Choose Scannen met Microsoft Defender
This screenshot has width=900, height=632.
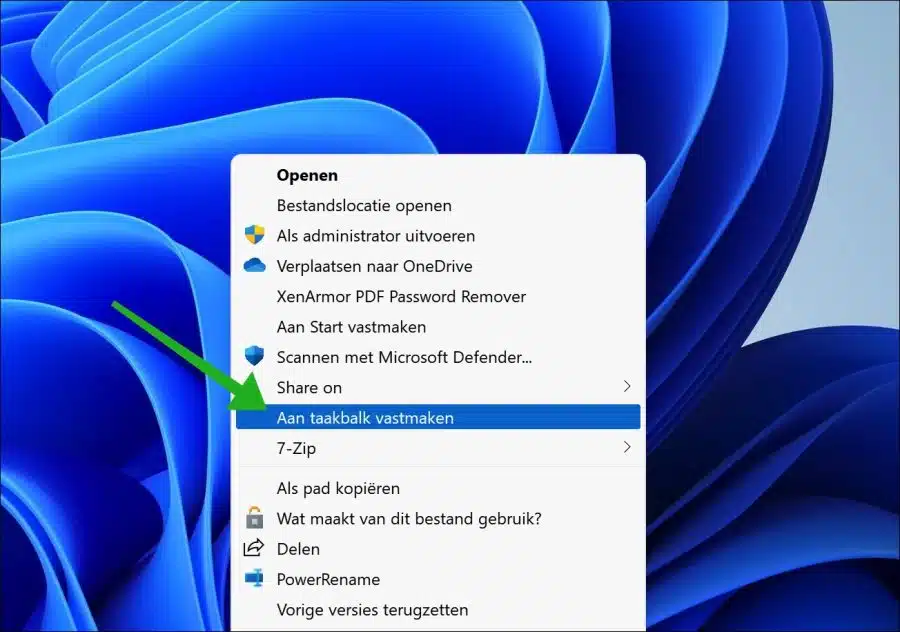pyautogui.click(x=438, y=358)
